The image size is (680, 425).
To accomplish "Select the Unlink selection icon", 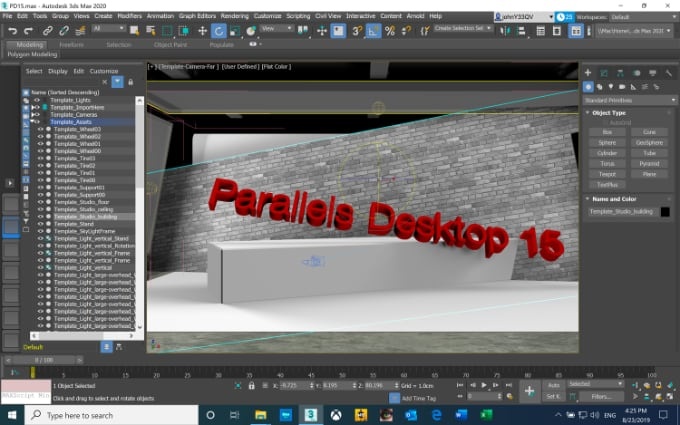I will (64, 31).
